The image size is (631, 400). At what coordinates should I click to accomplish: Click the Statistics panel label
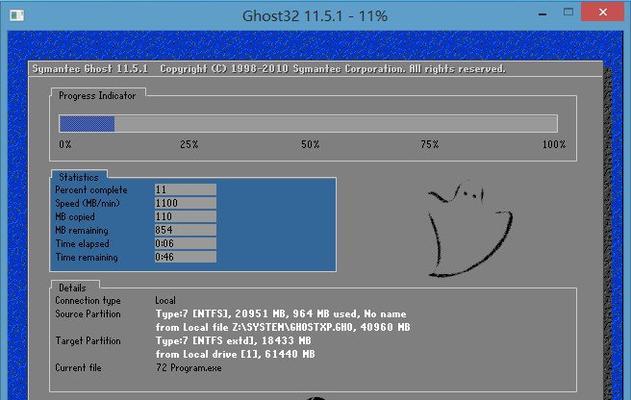(x=79, y=177)
